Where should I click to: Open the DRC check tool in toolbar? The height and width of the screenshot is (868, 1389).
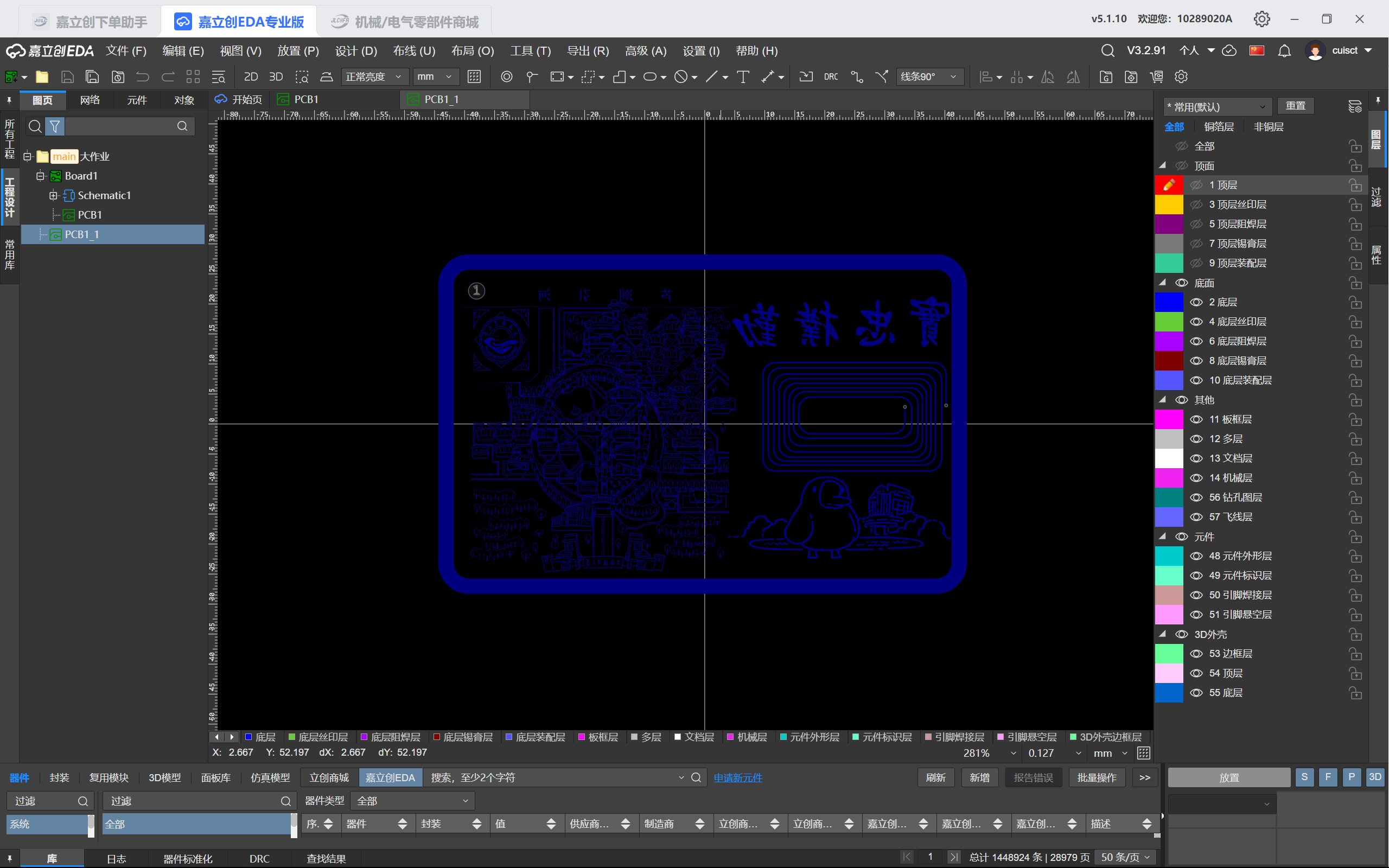tap(831, 77)
